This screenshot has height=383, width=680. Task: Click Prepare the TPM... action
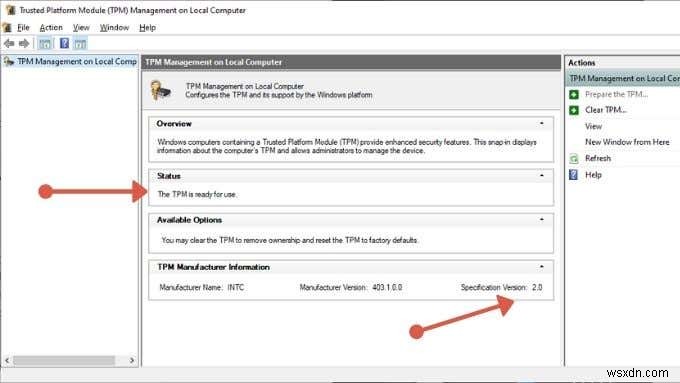(x=616, y=95)
